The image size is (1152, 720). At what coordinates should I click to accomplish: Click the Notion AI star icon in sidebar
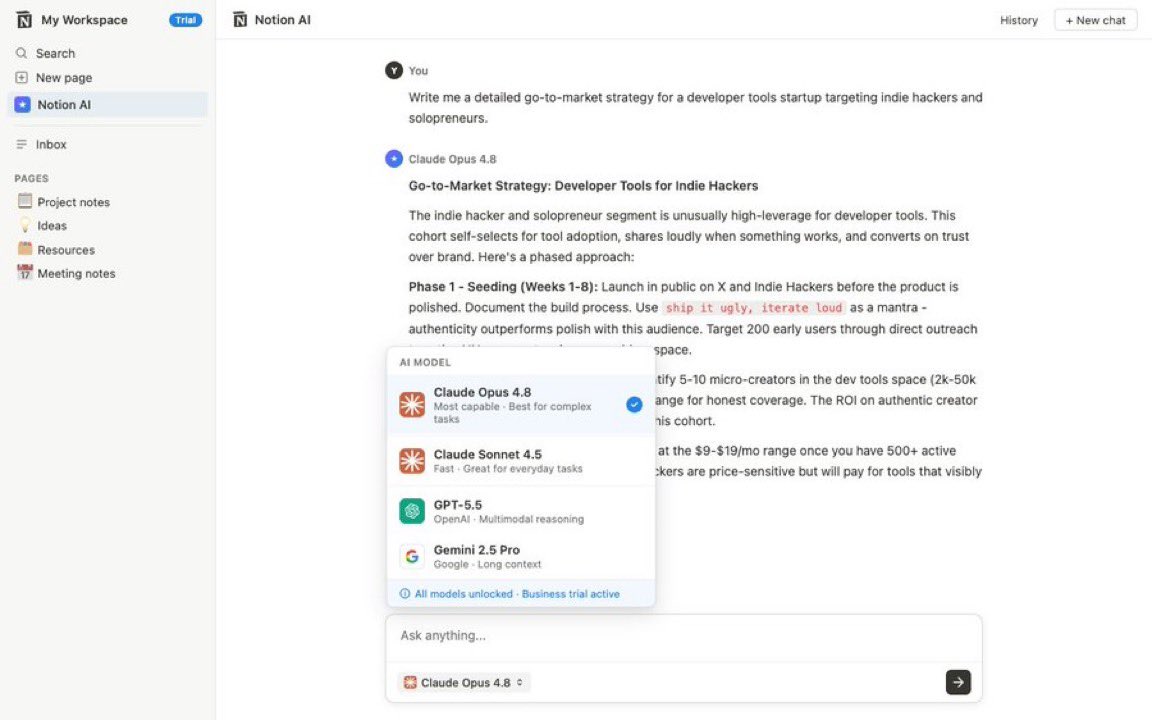click(x=23, y=104)
